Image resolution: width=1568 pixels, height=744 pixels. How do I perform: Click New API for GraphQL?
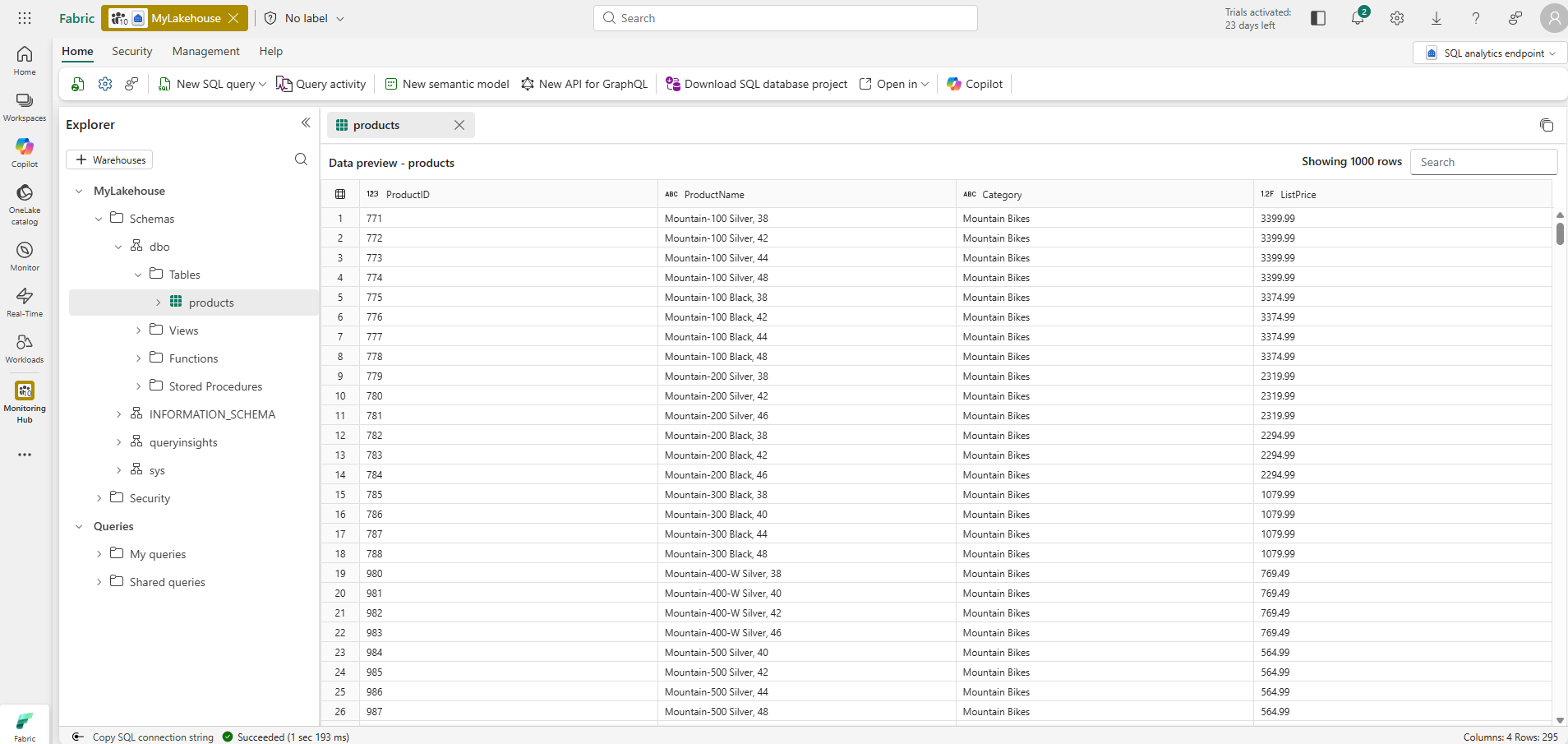point(584,84)
